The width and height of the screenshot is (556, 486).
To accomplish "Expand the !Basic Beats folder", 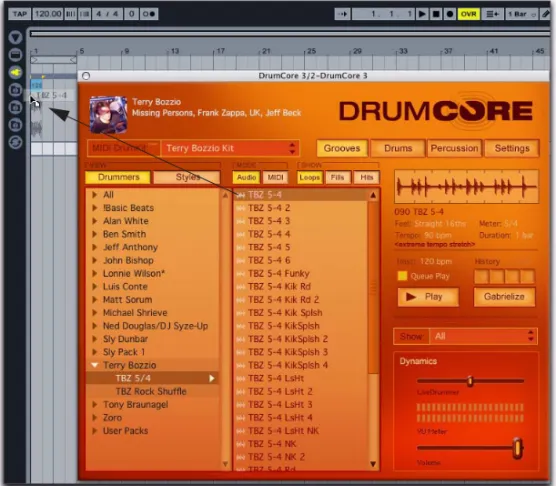I will (x=95, y=208).
